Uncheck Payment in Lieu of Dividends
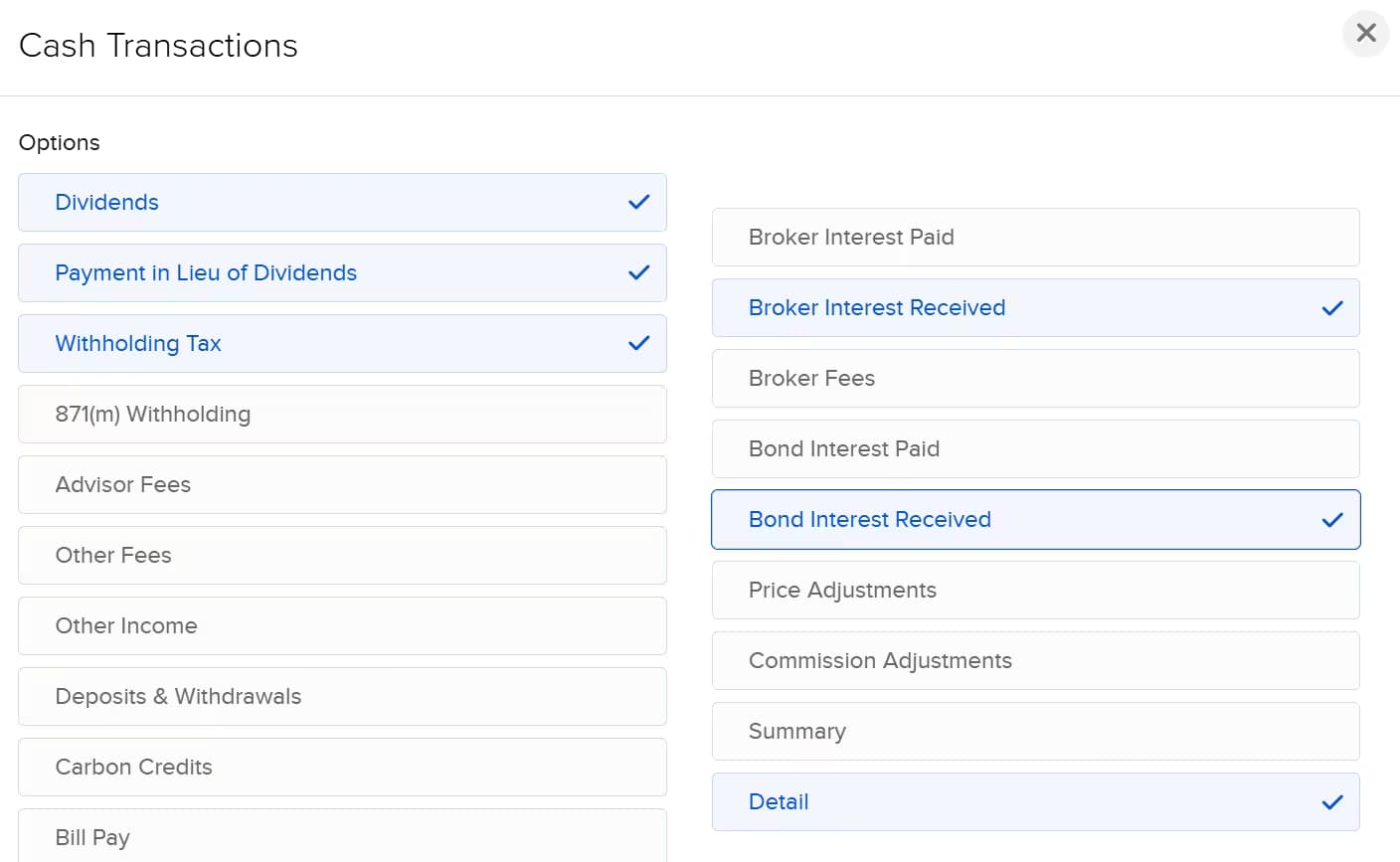 (x=342, y=273)
